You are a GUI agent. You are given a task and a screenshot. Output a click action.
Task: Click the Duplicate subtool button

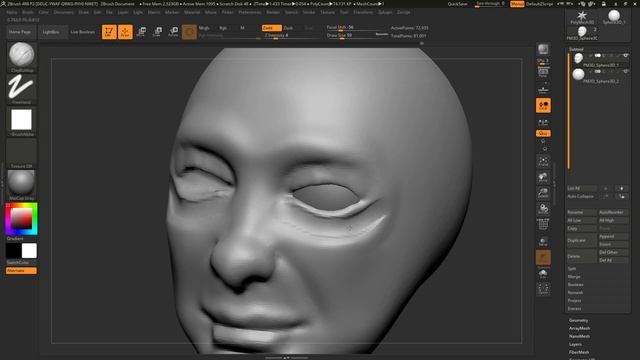pyautogui.click(x=581, y=240)
